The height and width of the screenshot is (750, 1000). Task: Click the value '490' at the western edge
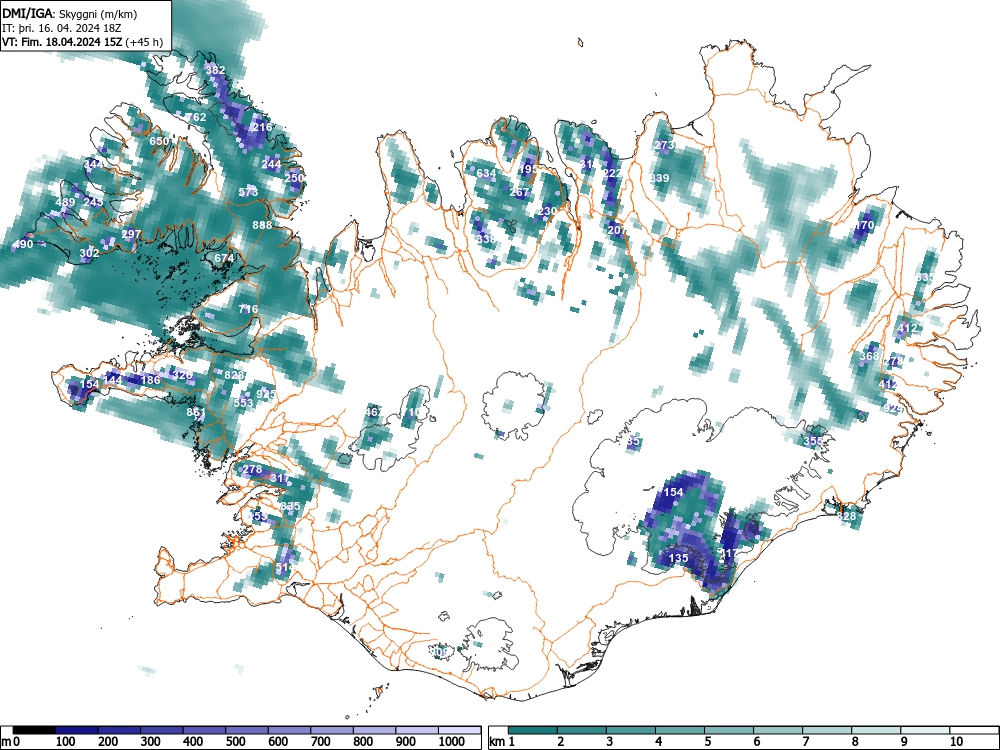22,244
